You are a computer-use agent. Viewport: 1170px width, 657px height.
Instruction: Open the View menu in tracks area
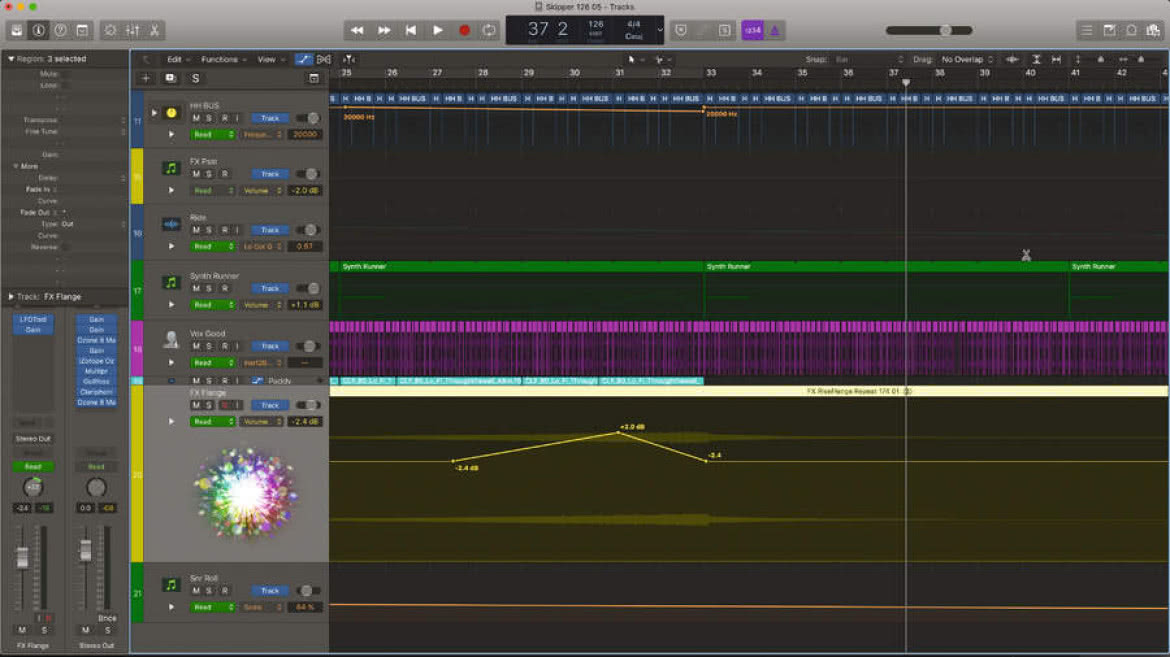pyautogui.click(x=271, y=60)
